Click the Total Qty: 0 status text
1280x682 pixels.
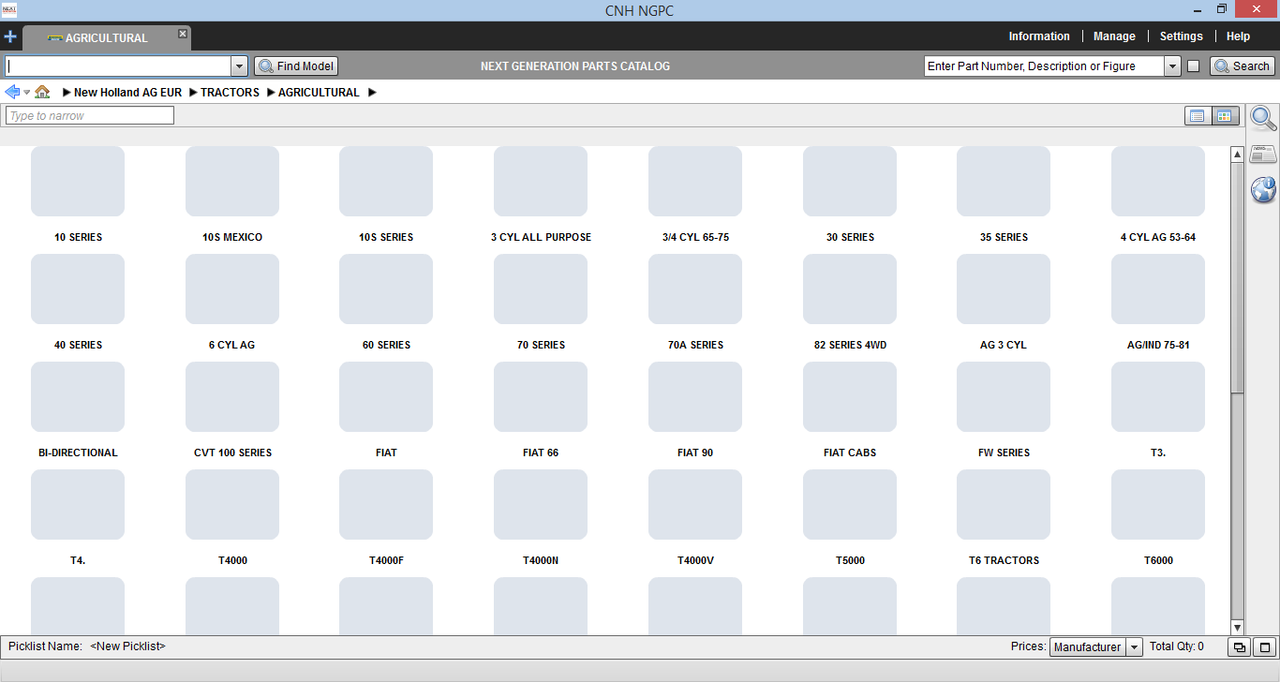1177,647
